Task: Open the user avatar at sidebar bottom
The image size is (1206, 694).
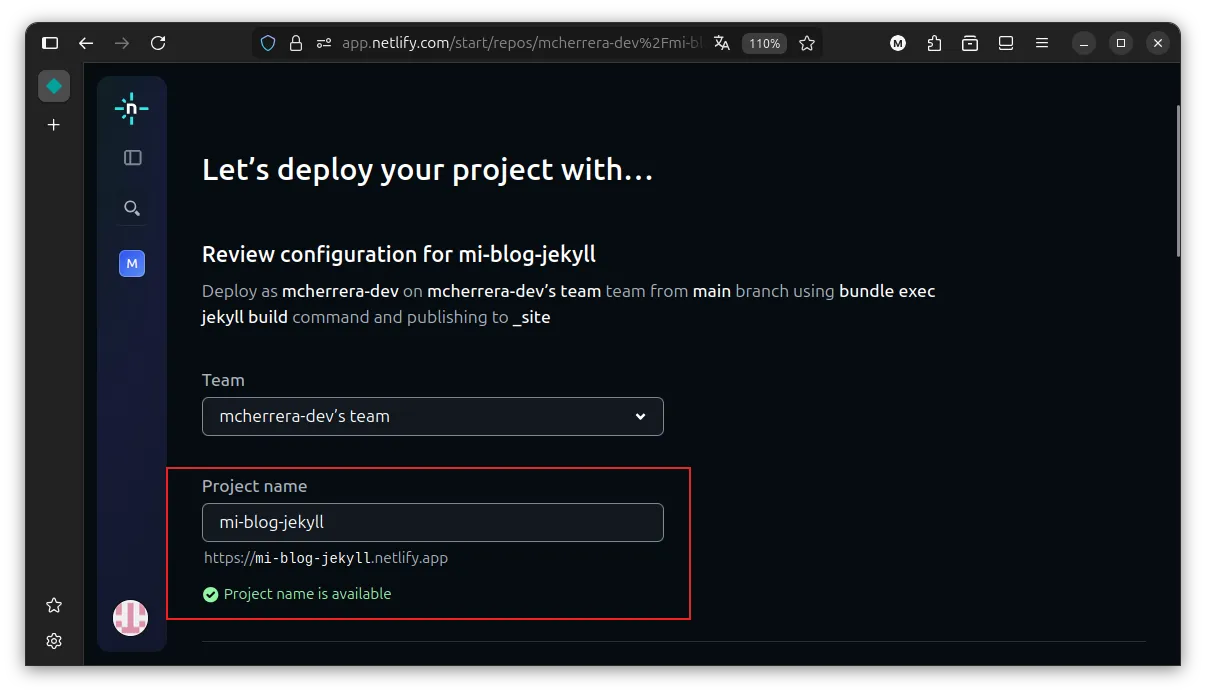Action: point(130,618)
